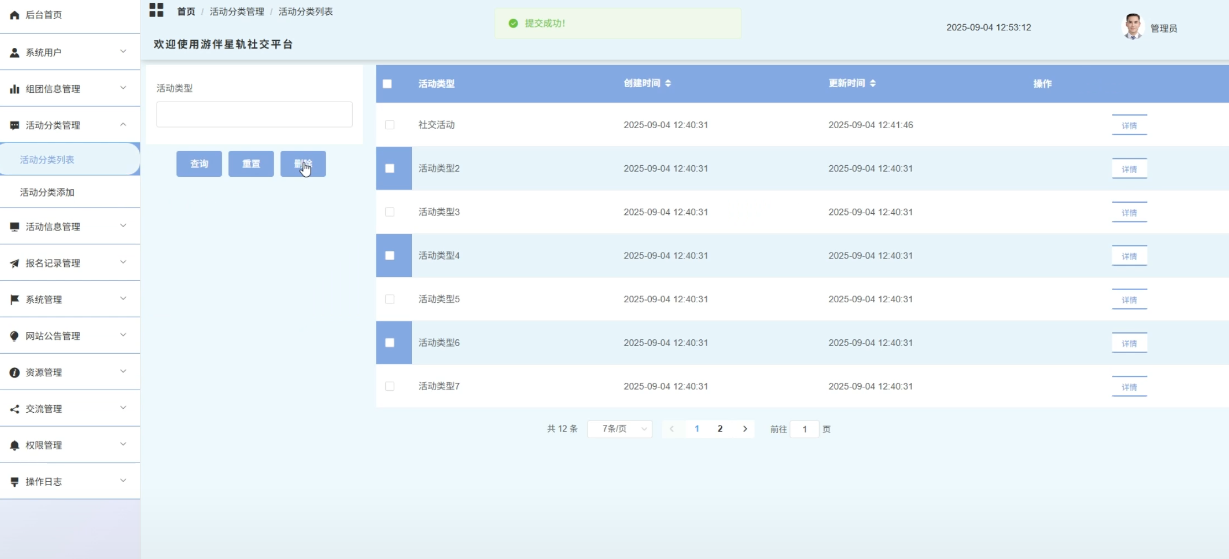Click the share icon for 交流管理

click(15, 409)
